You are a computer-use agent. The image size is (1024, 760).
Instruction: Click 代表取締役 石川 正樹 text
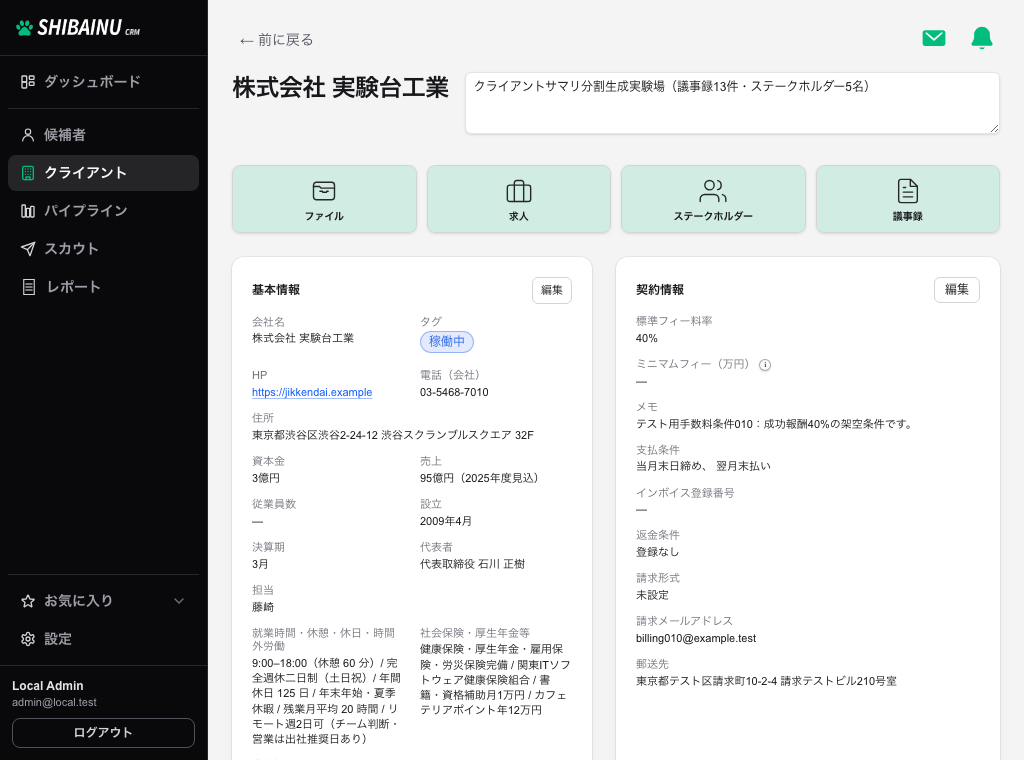pos(472,564)
